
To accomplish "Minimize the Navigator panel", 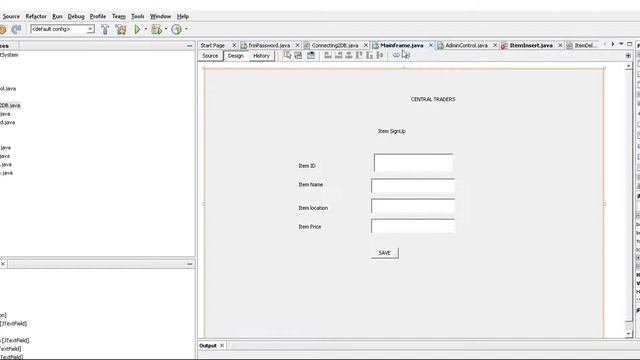I will tap(189, 264).
